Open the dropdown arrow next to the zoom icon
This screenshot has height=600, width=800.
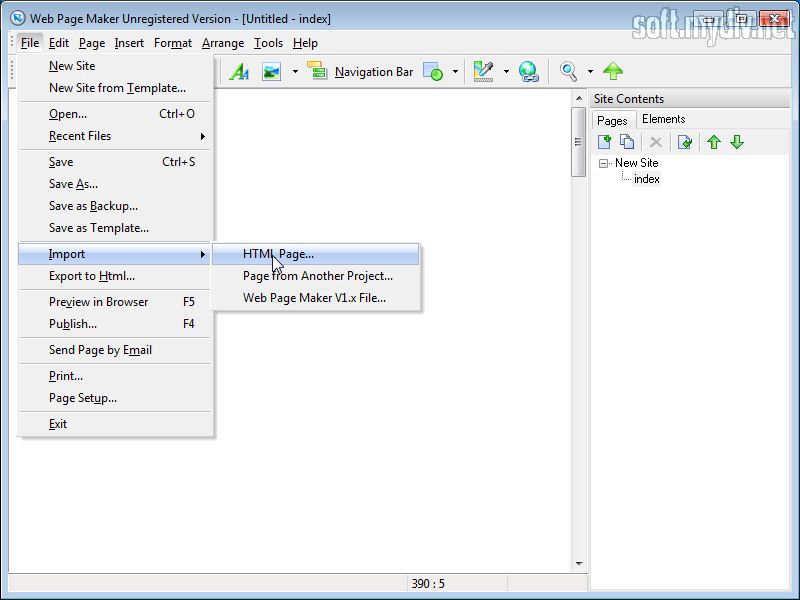pos(590,71)
